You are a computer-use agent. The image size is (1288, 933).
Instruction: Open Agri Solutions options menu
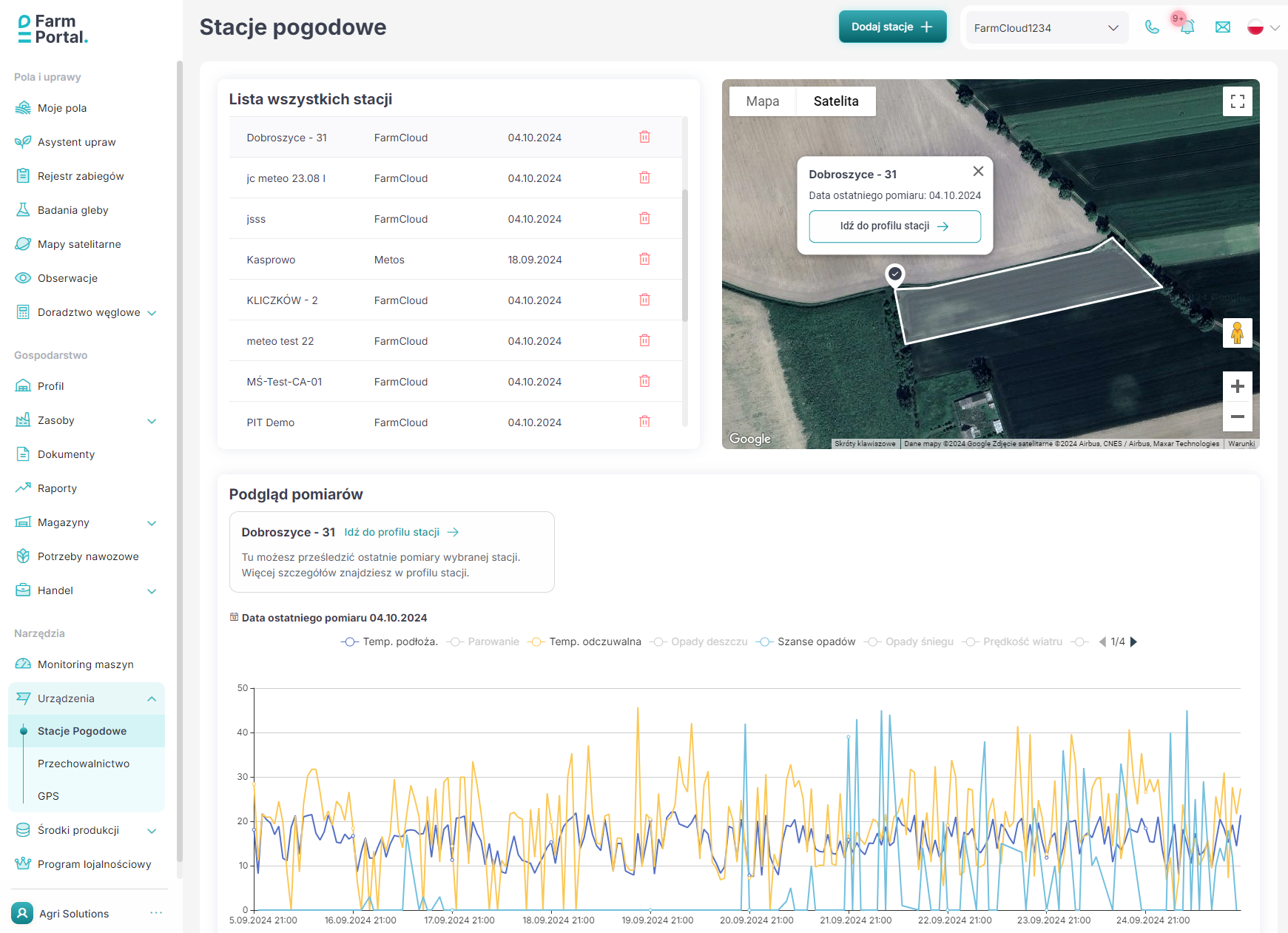pyautogui.click(x=156, y=913)
